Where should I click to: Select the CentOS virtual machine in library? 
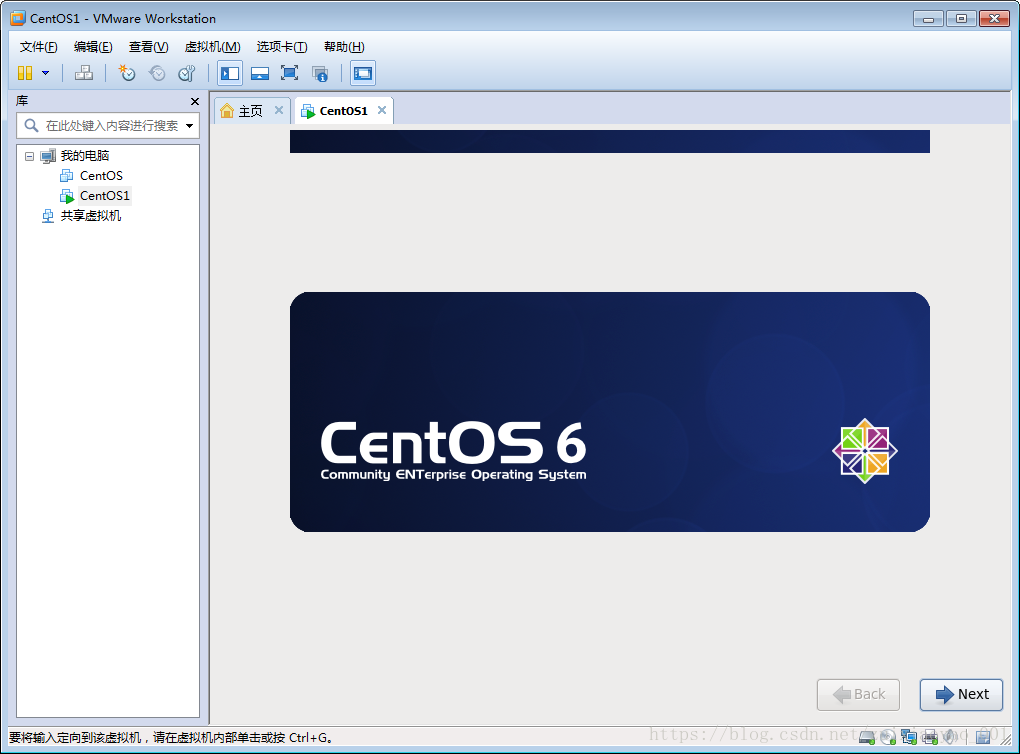[x=101, y=176]
